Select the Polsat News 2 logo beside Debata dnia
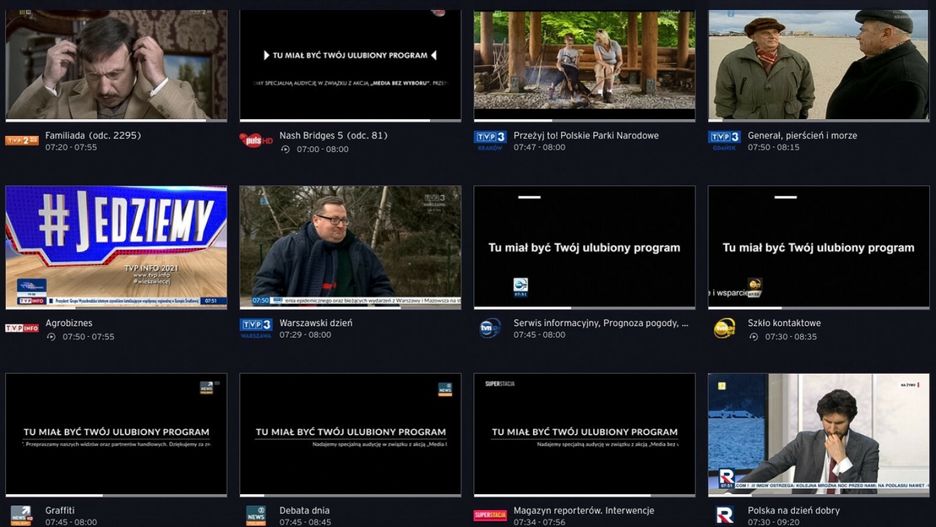Image resolution: width=936 pixels, height=527 pixels. click(256, 515)
